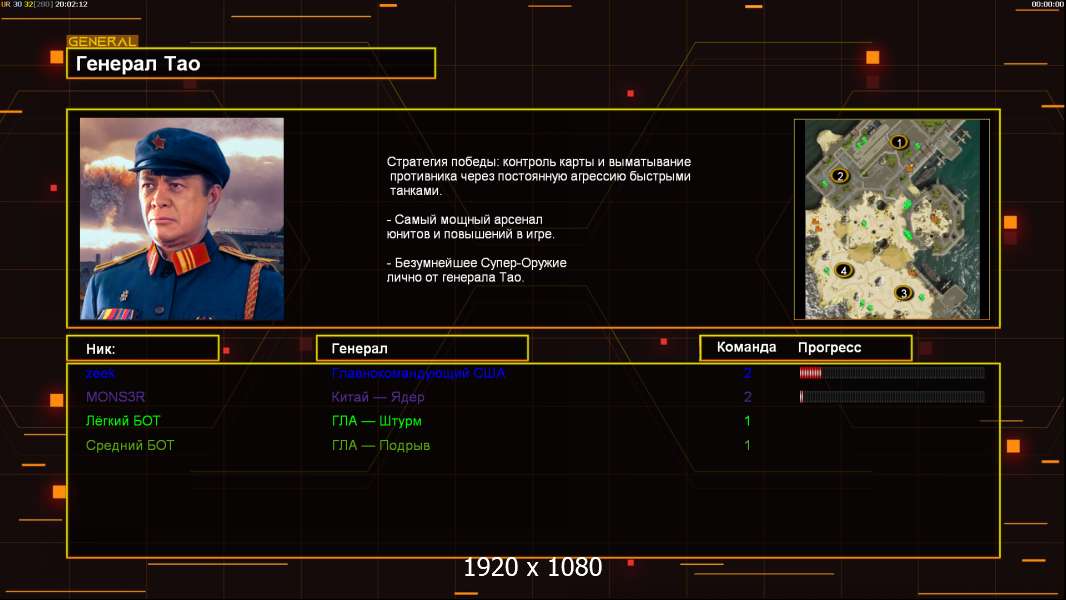
Task: Click team number 2 in zeek's row
Action: [x=748, y=373]
